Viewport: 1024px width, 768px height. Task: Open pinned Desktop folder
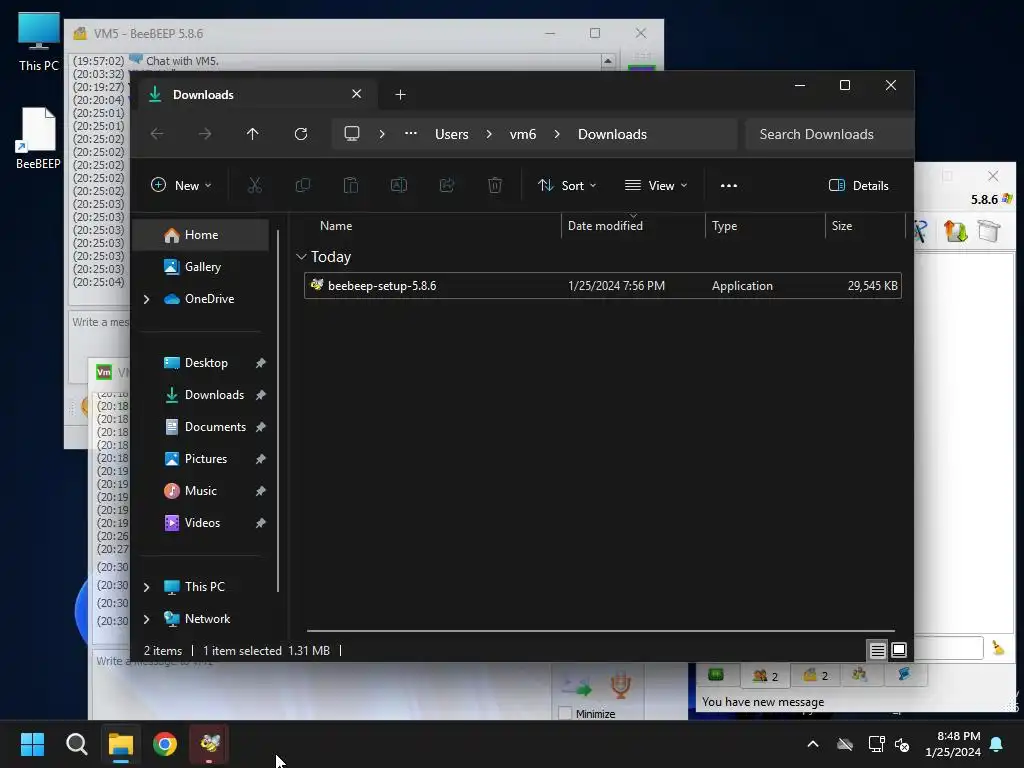[x=206, y=362]
